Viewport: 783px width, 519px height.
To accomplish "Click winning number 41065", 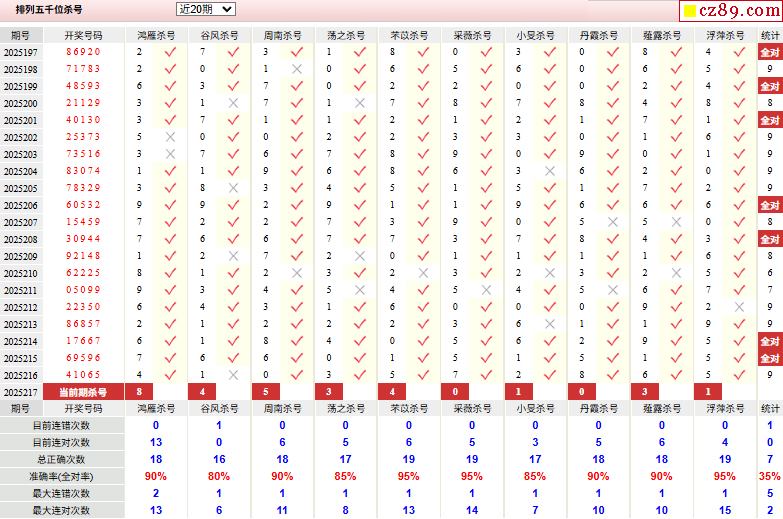I will (83, 375).
